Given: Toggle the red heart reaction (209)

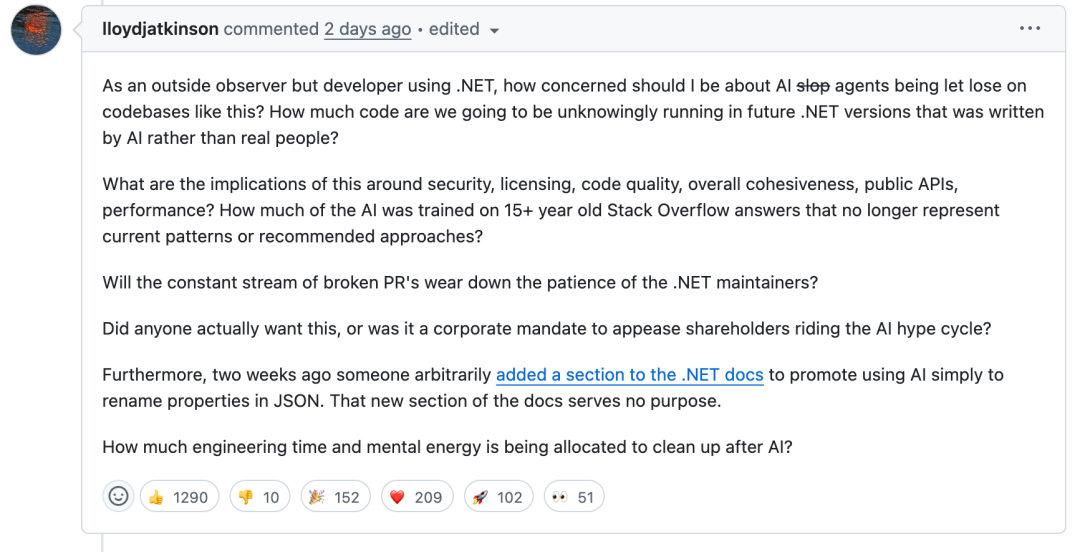Looking at the screenshot, I should click(x=417, y=497).
